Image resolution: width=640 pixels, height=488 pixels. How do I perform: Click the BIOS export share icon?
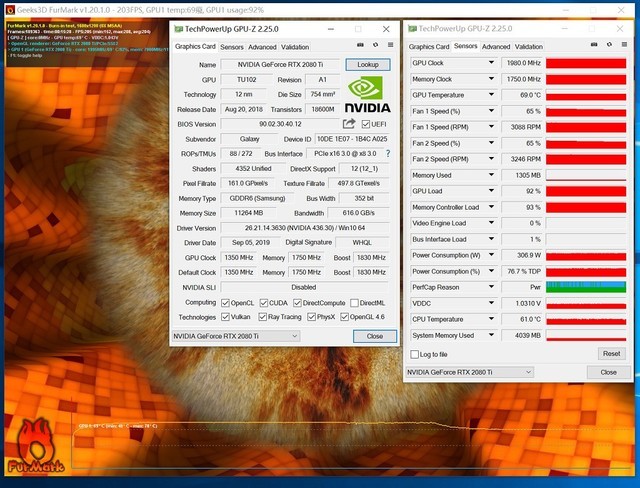click(x=349, y=123)
